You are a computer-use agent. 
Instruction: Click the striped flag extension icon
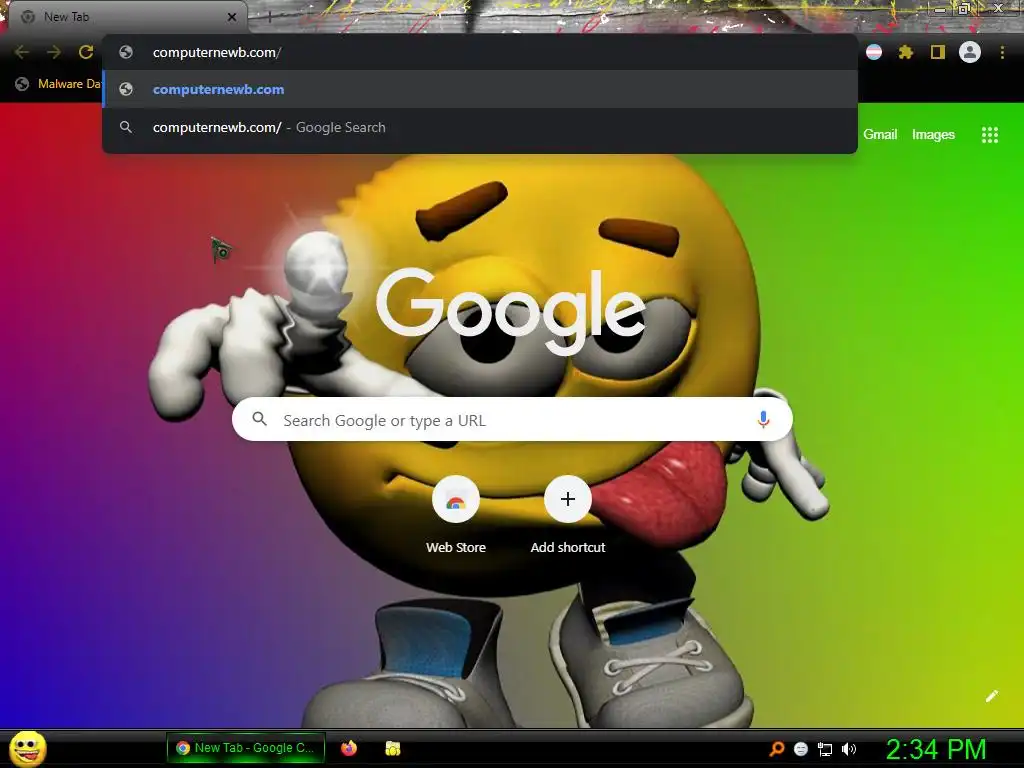(874, 52)
